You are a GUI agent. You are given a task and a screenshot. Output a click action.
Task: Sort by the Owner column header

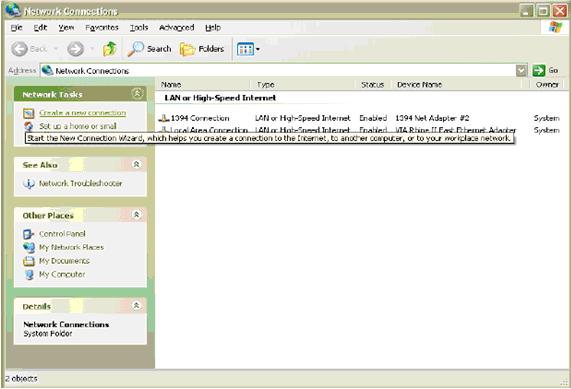(547, 85)
